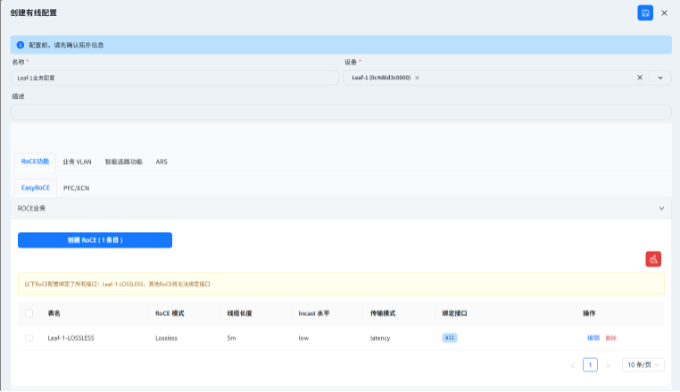Focus the name input field
680x392 pixels.
click(x=175, y=78)
